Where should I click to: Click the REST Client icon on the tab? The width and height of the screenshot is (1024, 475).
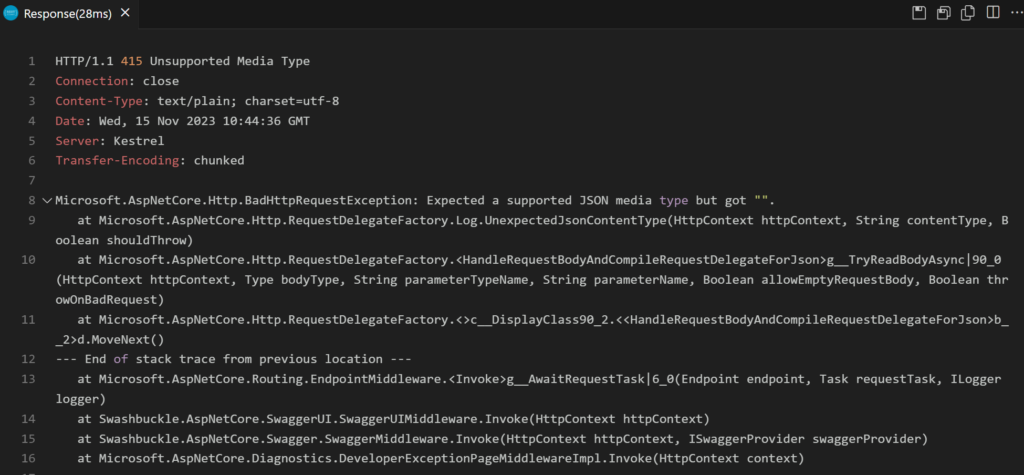coord(11,12)
